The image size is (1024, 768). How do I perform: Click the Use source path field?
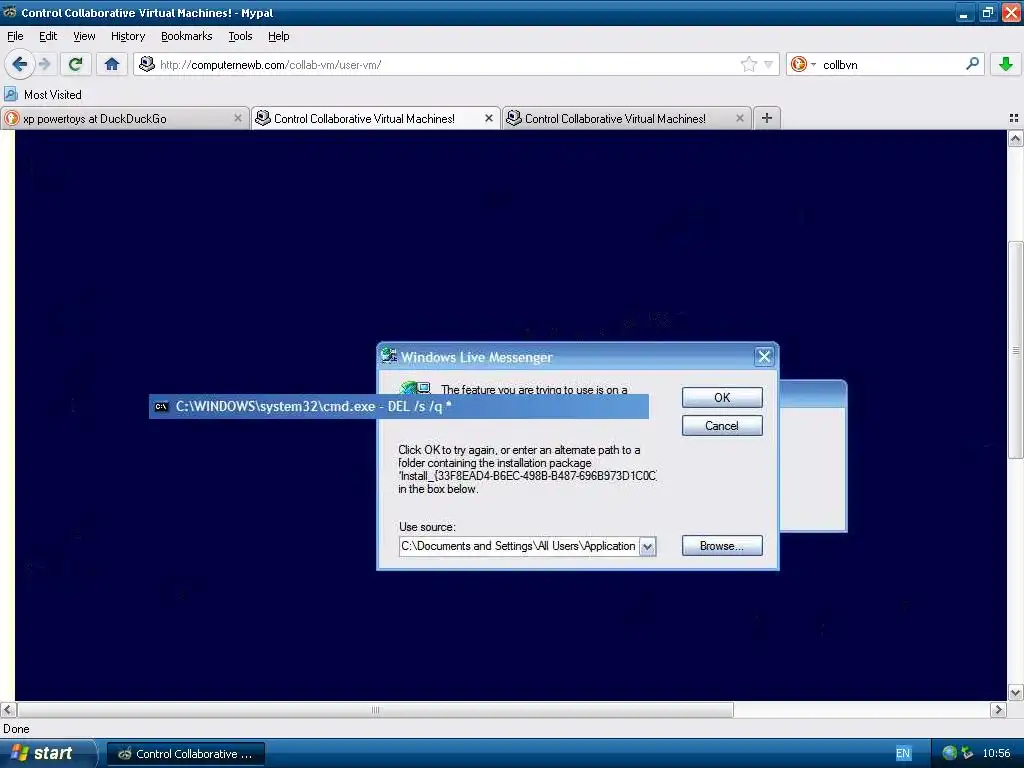point(519,547)
